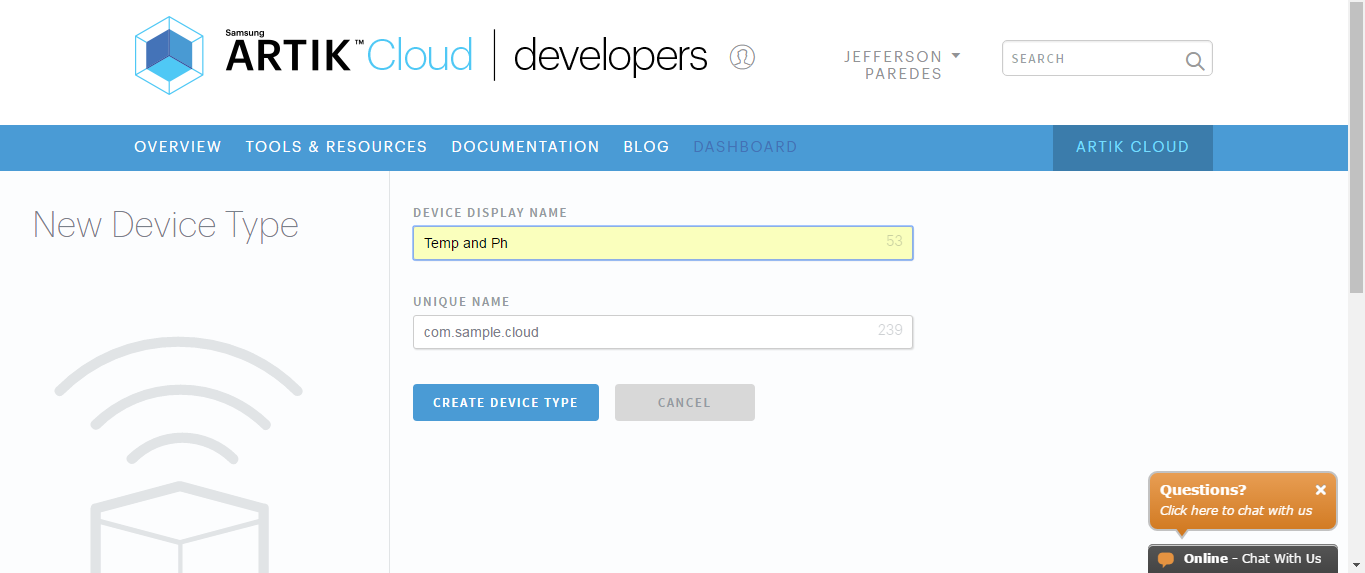Click the ARTIK cube logo icon
This screenshot has height=573, width=1365.
[x=169, y=55]
